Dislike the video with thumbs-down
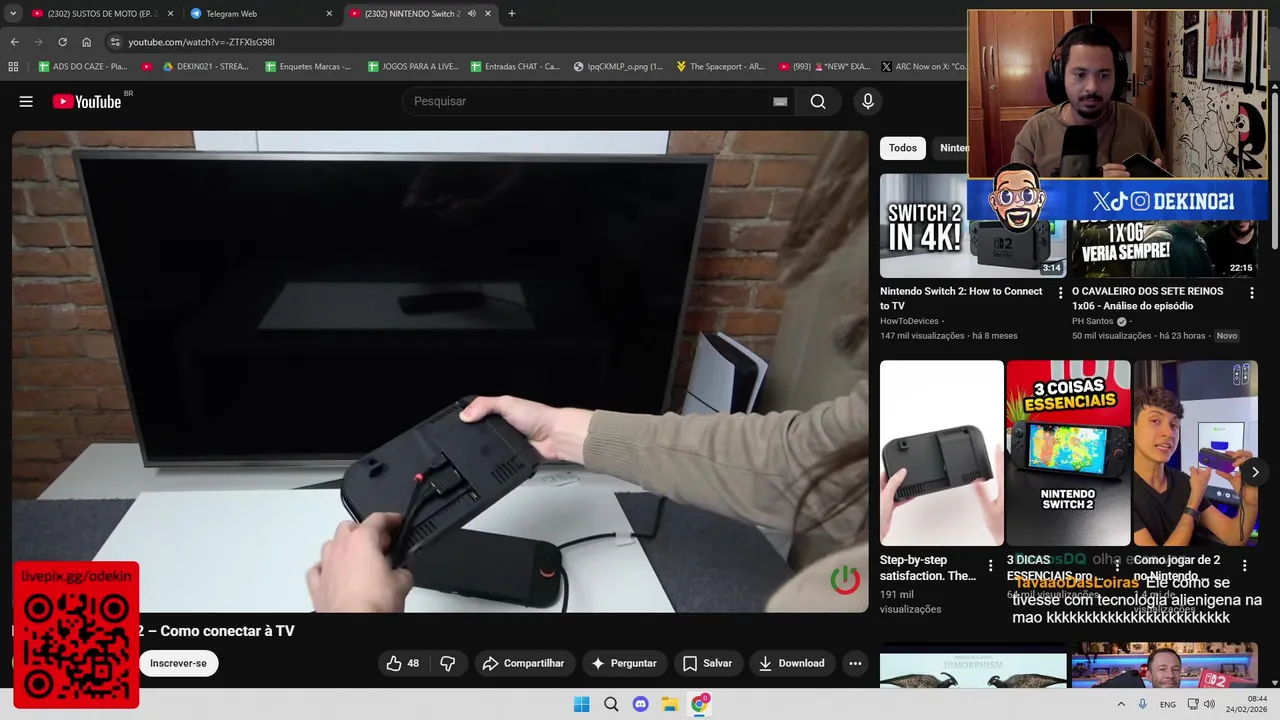The image size is (1280, 720). coord(448,663)
